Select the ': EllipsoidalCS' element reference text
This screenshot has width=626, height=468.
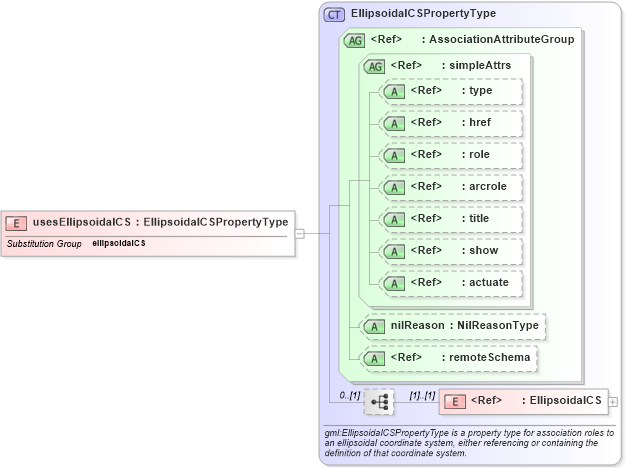point(561,400)
